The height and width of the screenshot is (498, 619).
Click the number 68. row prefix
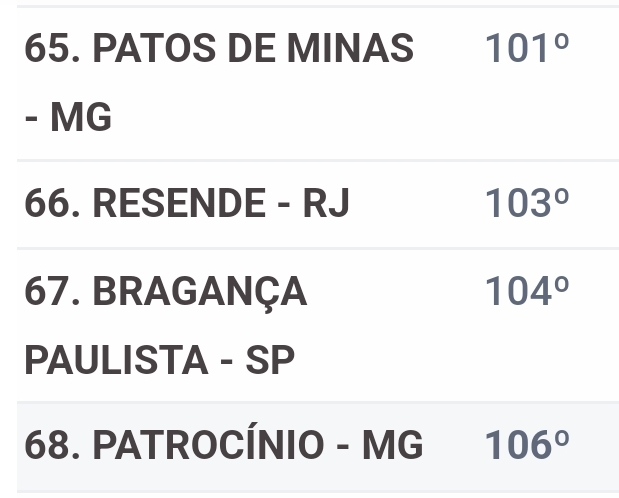point(51,446)
